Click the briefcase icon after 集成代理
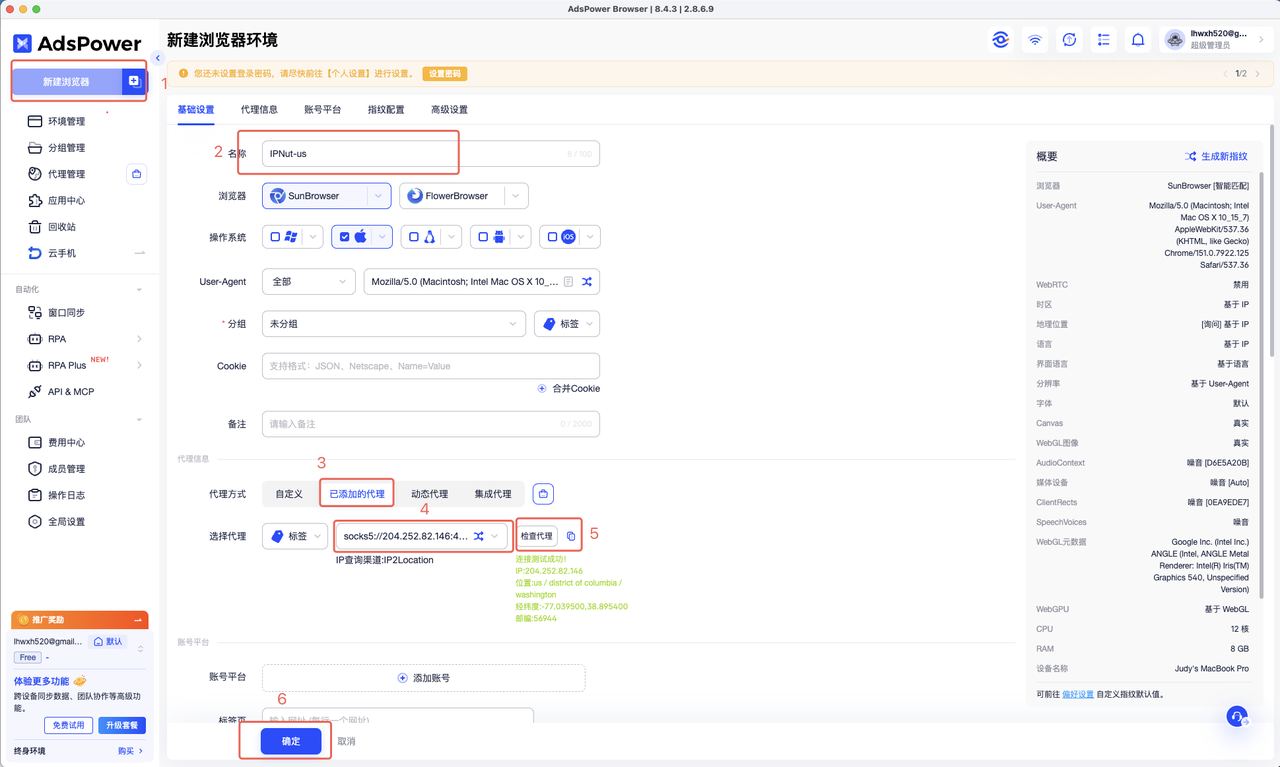The image size is (1280, 767). click(x=543, y=494)
